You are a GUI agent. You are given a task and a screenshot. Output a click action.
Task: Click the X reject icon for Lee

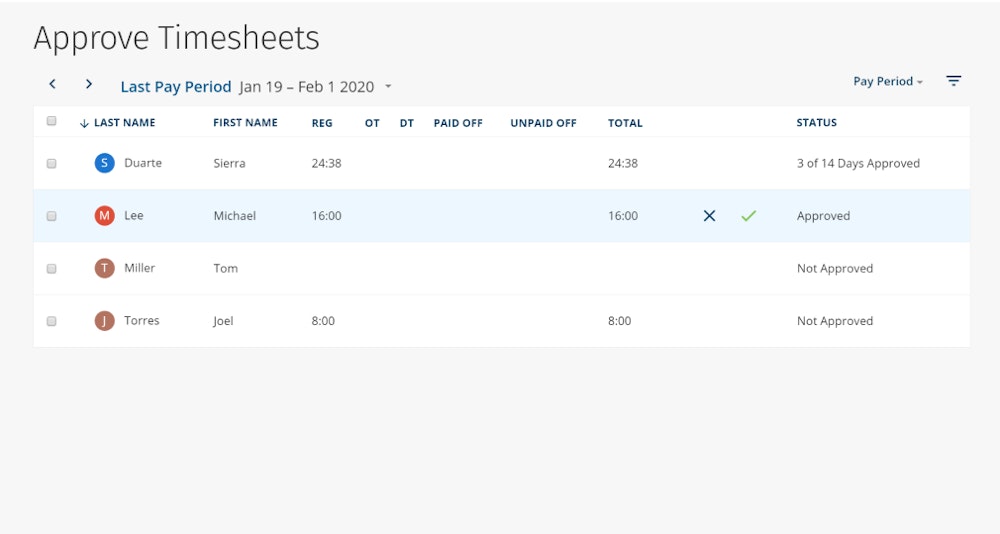(709, 216)
